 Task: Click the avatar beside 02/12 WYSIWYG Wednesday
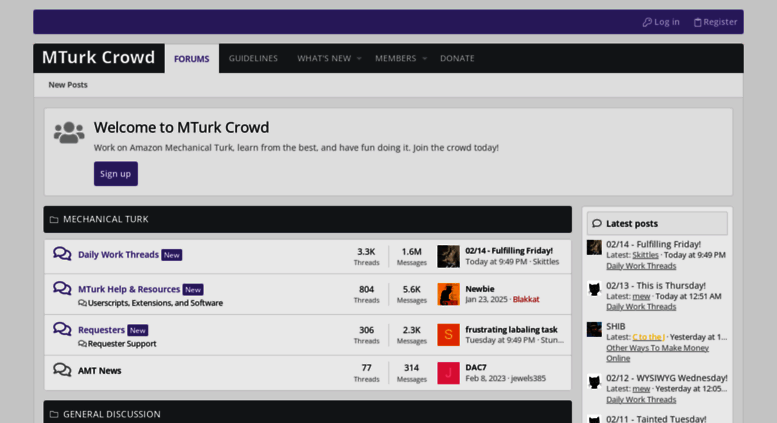[594, 381]
